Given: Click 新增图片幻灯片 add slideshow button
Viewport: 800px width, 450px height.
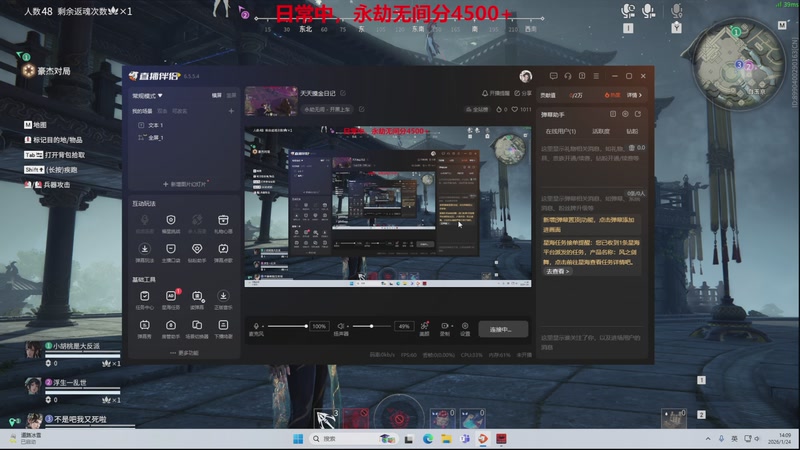Looking at the screenshot, I should [x=185, y=184].
